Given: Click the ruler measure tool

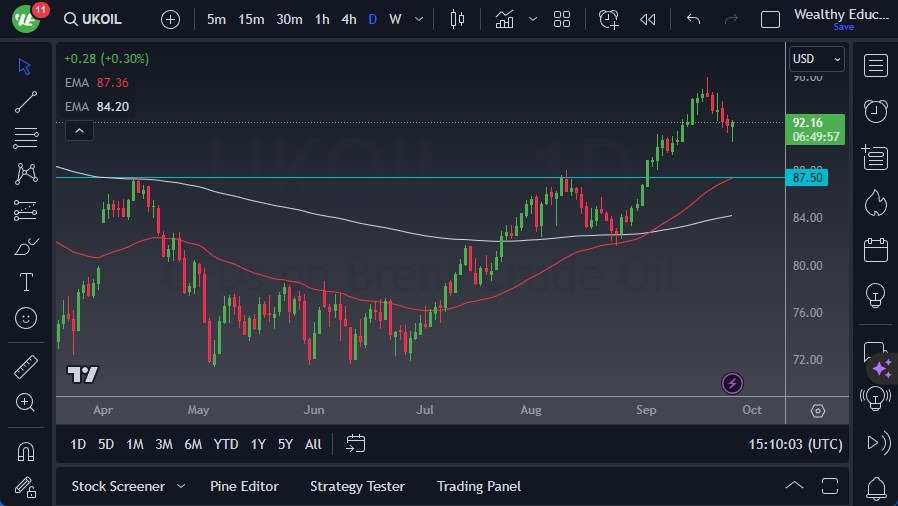Looking at the screenshot, I should 26,367.
